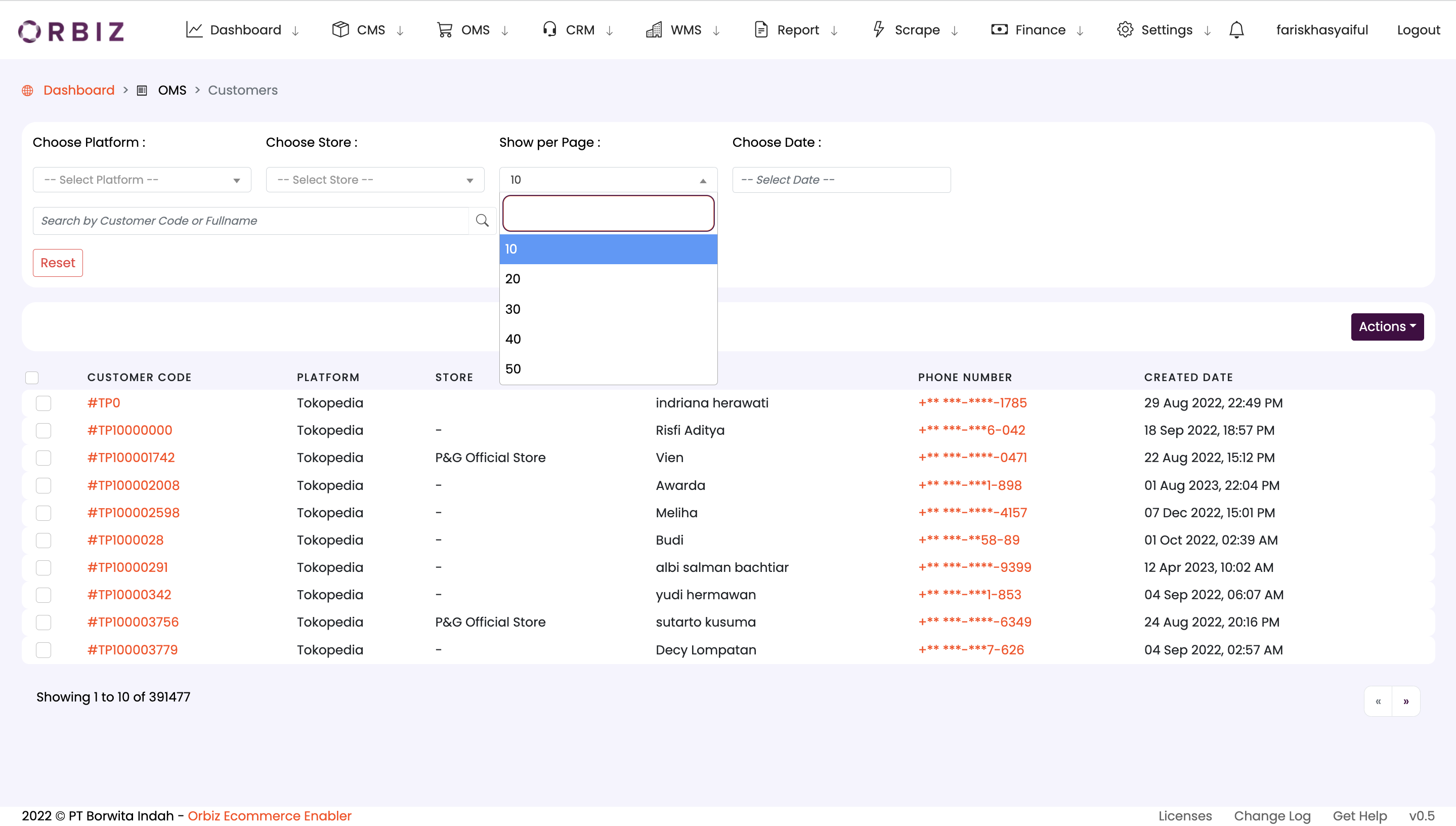Check the row for #TP100001742
Screen dimensions: 1456x826
(44, 458)
